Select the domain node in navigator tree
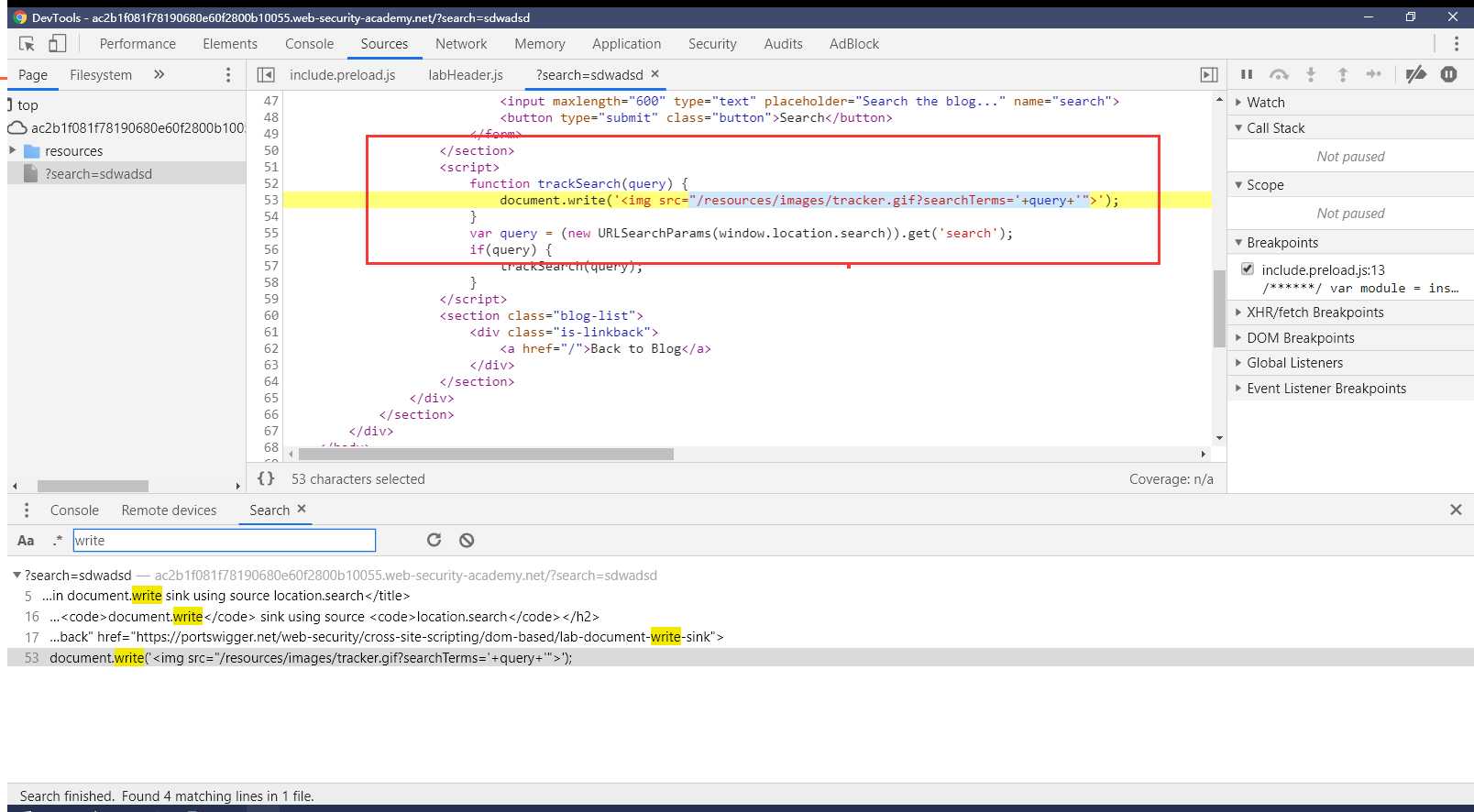 (126, 127)
